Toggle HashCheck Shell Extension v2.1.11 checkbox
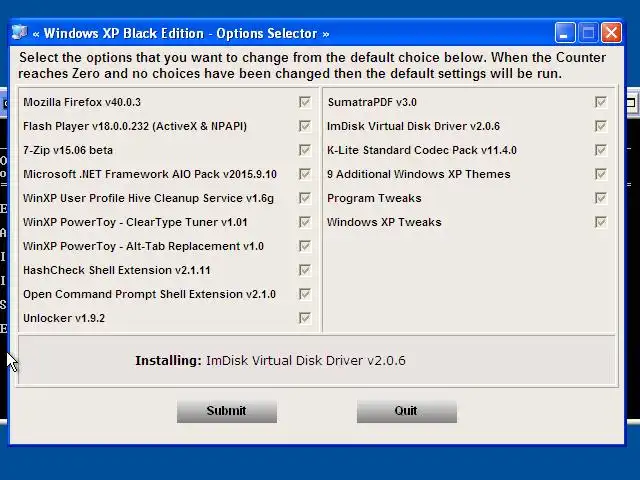 pos(304,270)
